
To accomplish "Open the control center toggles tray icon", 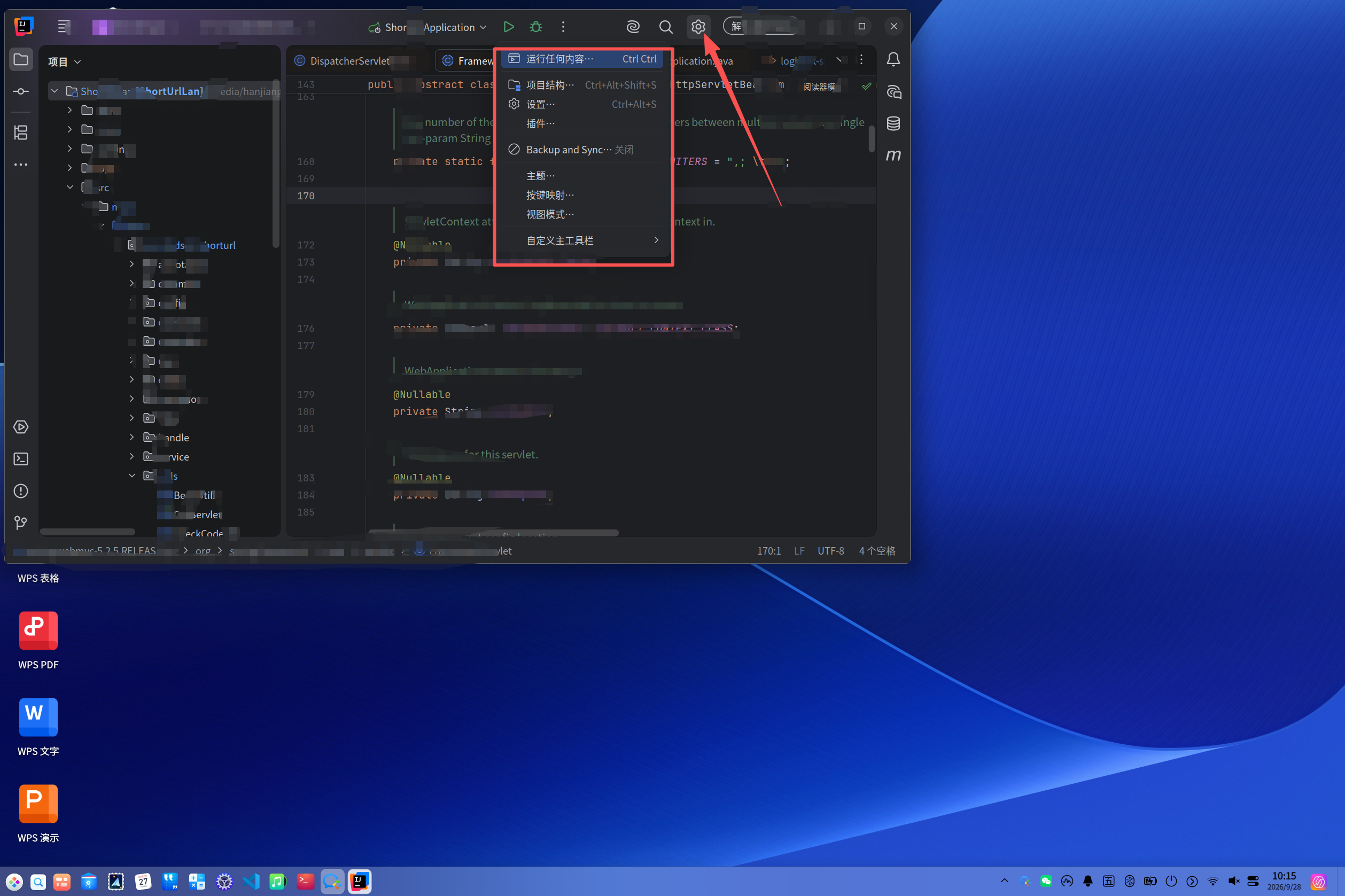I will [1253, 881].
